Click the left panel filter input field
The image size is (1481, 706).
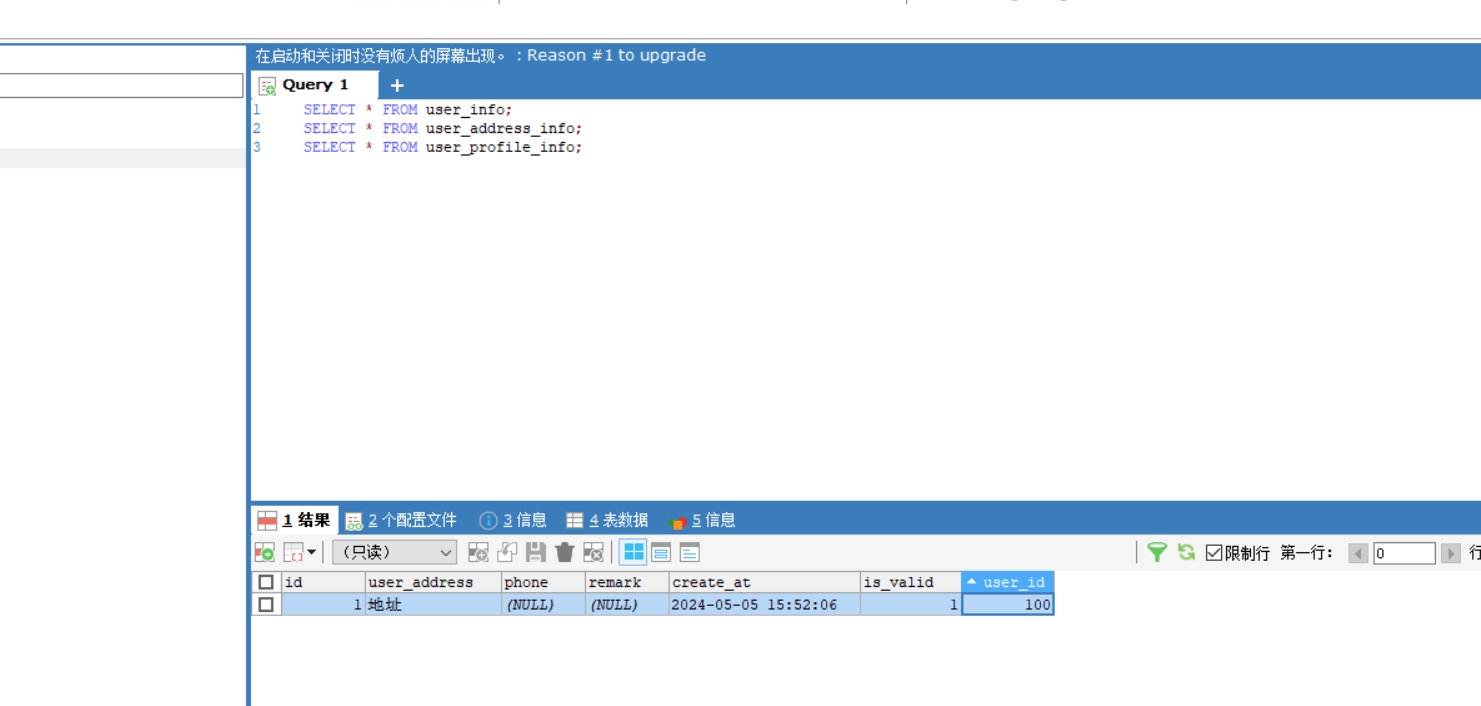(x=121, y=85)
